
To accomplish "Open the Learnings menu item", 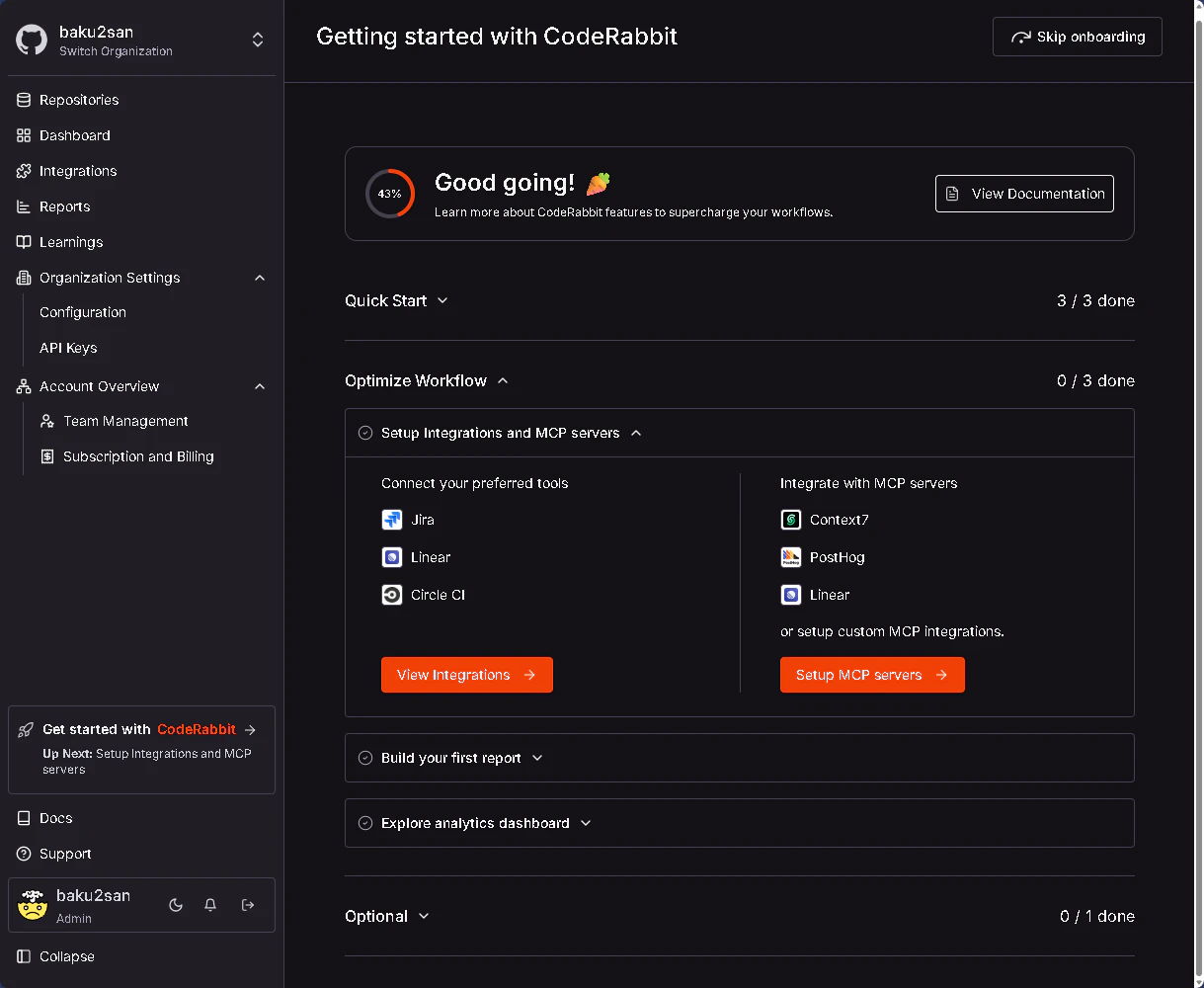I will coord(71,242).
